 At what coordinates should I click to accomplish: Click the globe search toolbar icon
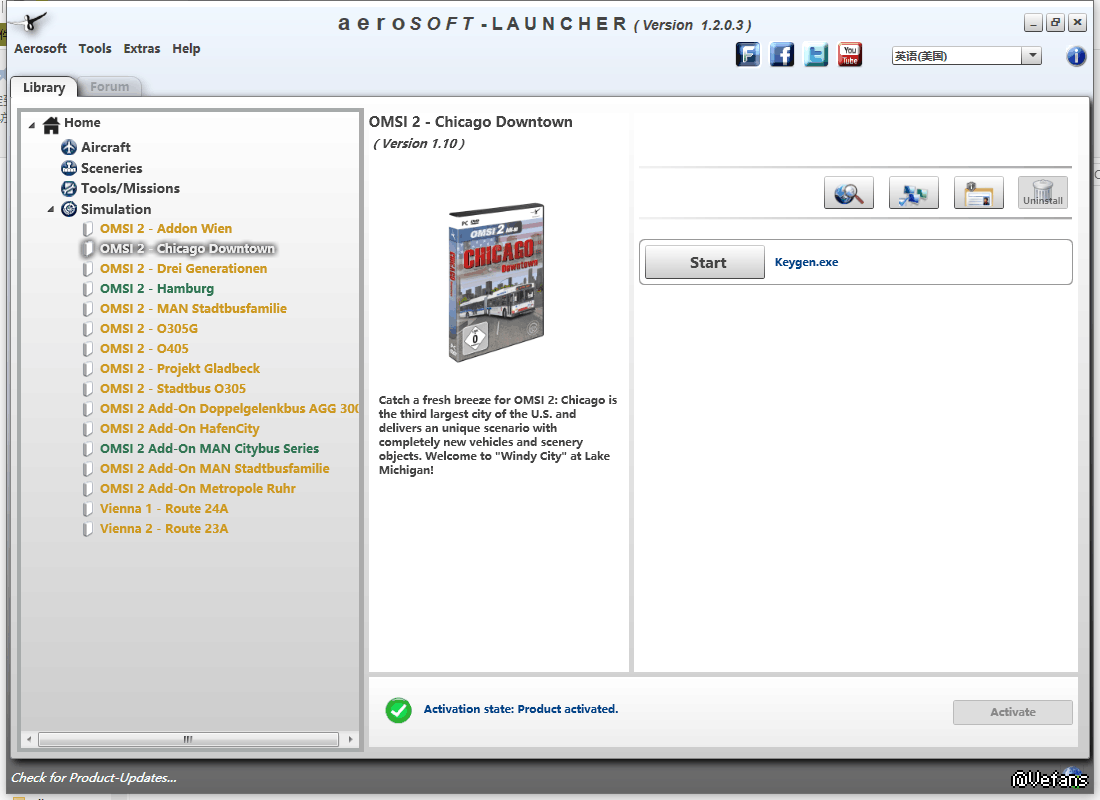click(x=849, y=193)
